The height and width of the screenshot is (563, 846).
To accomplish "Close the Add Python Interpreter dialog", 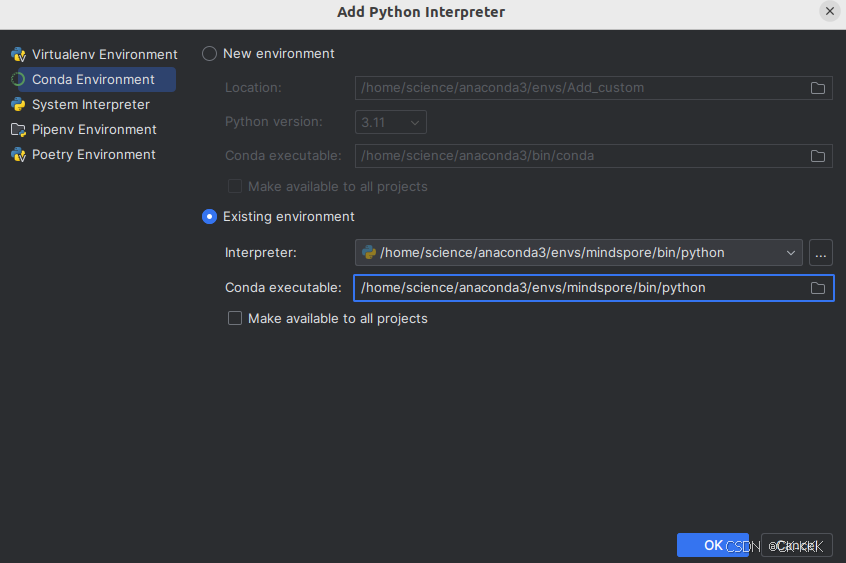I will click(x=830, y=11).
